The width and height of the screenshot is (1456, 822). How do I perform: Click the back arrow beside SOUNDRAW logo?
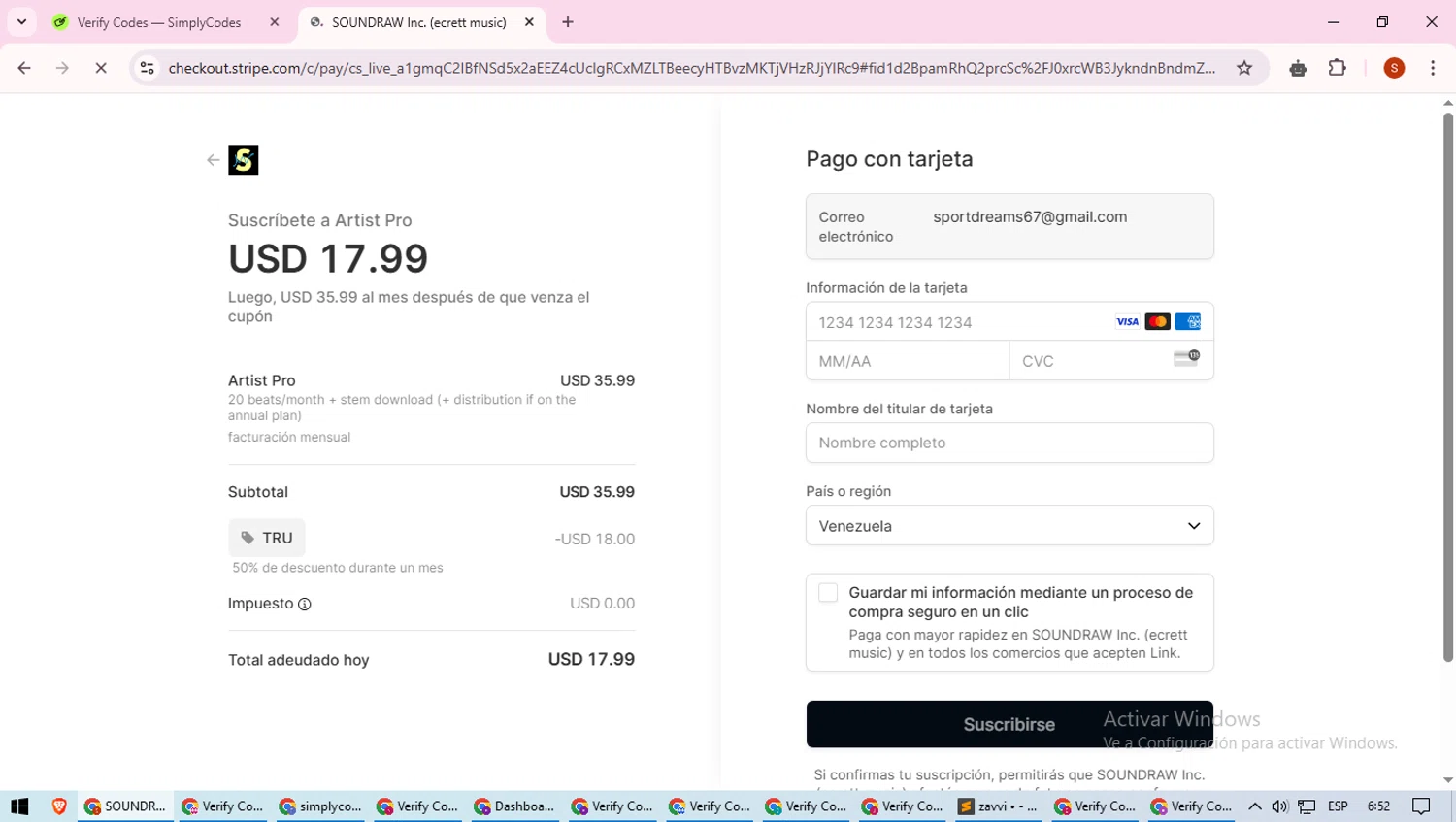tap(213, 160)
